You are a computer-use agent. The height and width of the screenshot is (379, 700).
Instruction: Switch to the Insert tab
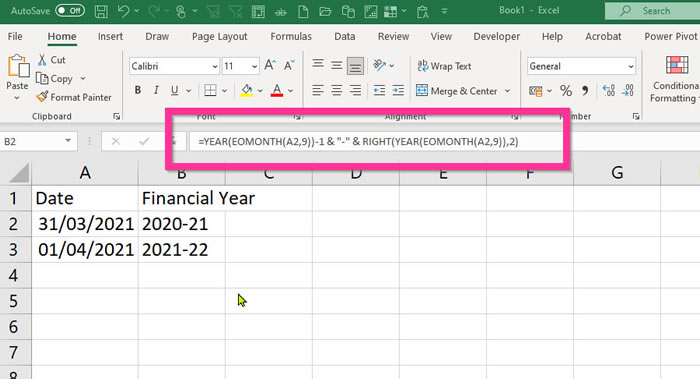(110, 37)
